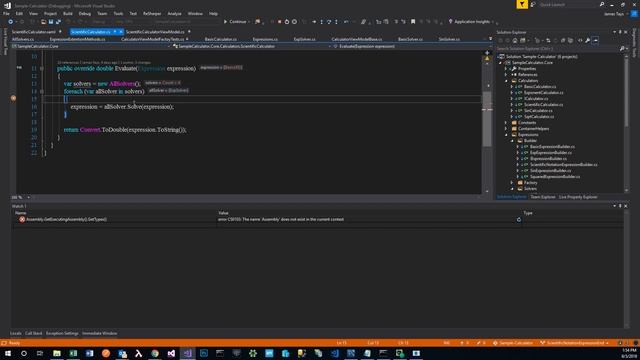640x360 pixels.
Task: Open the Exception Settings tab
Action: click(62, 333)
